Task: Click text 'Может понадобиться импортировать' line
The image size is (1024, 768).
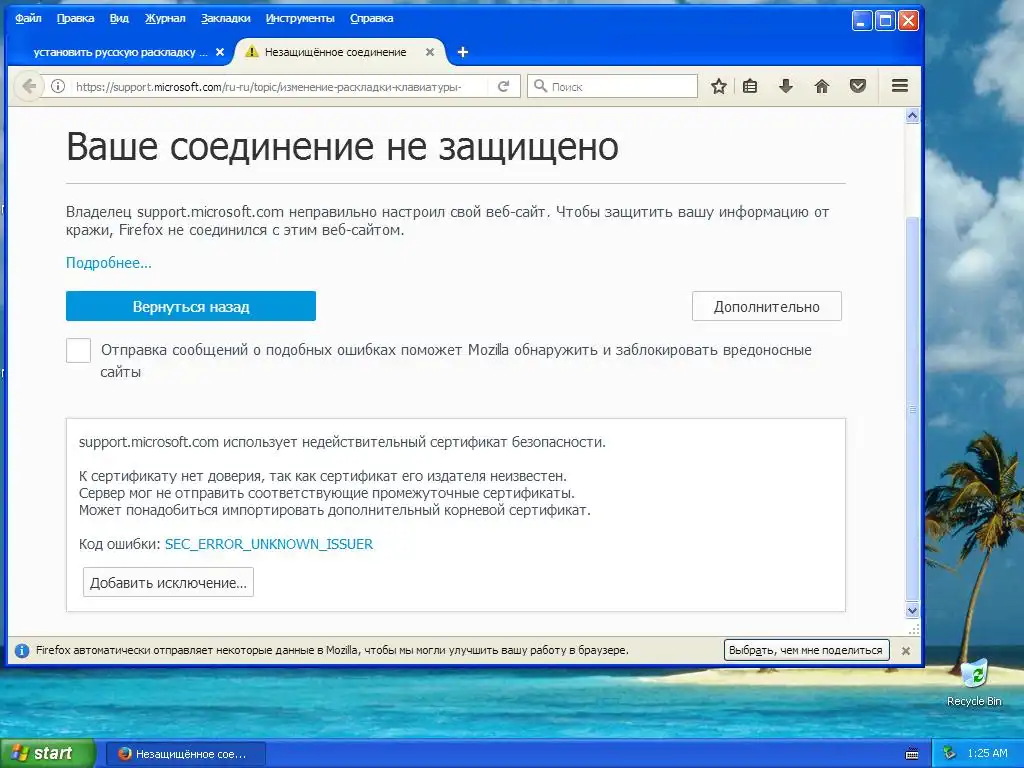Action: [x=334, y=510]
